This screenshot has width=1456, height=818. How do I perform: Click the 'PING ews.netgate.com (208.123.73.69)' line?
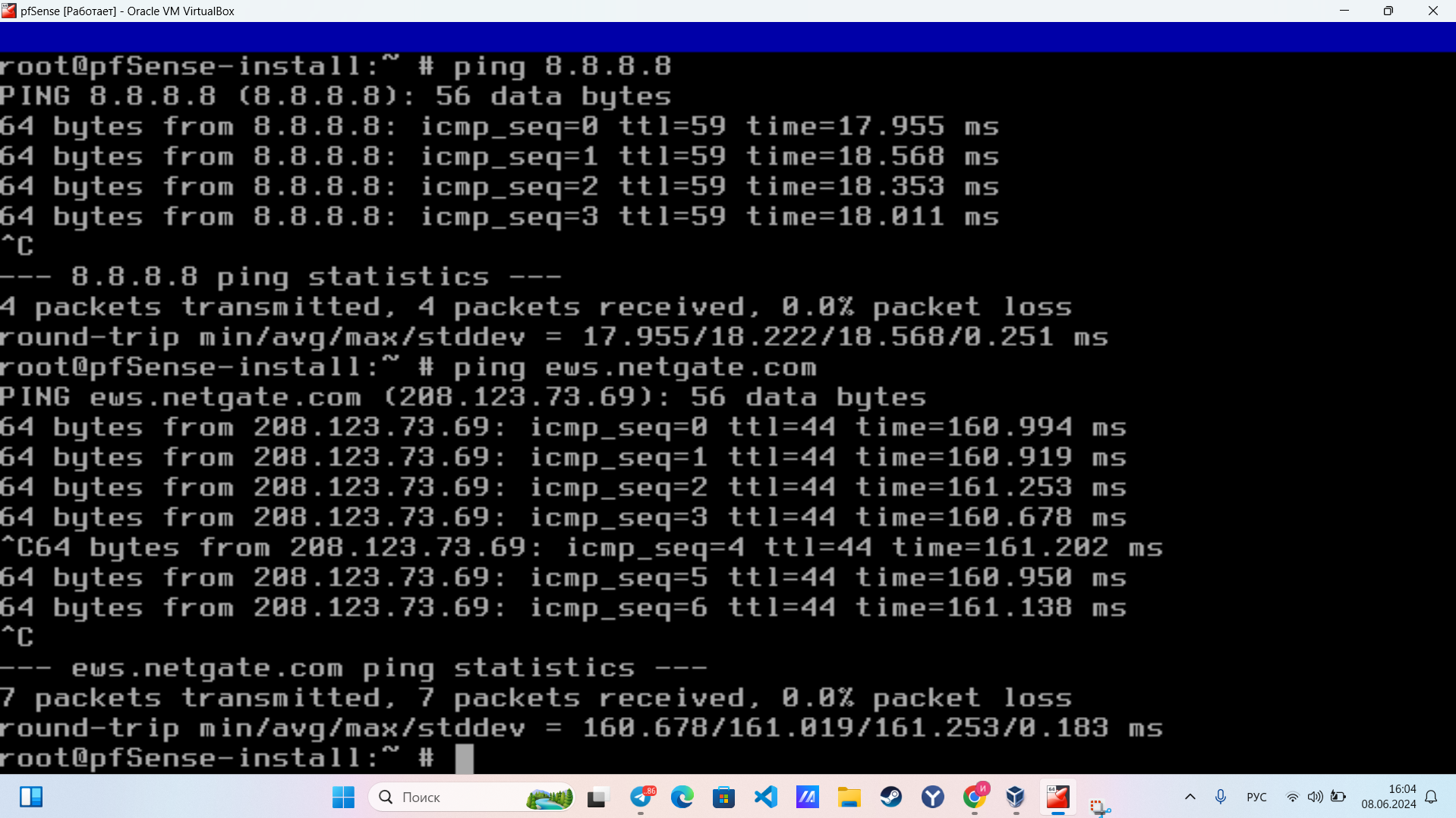[x=463, y=398]
